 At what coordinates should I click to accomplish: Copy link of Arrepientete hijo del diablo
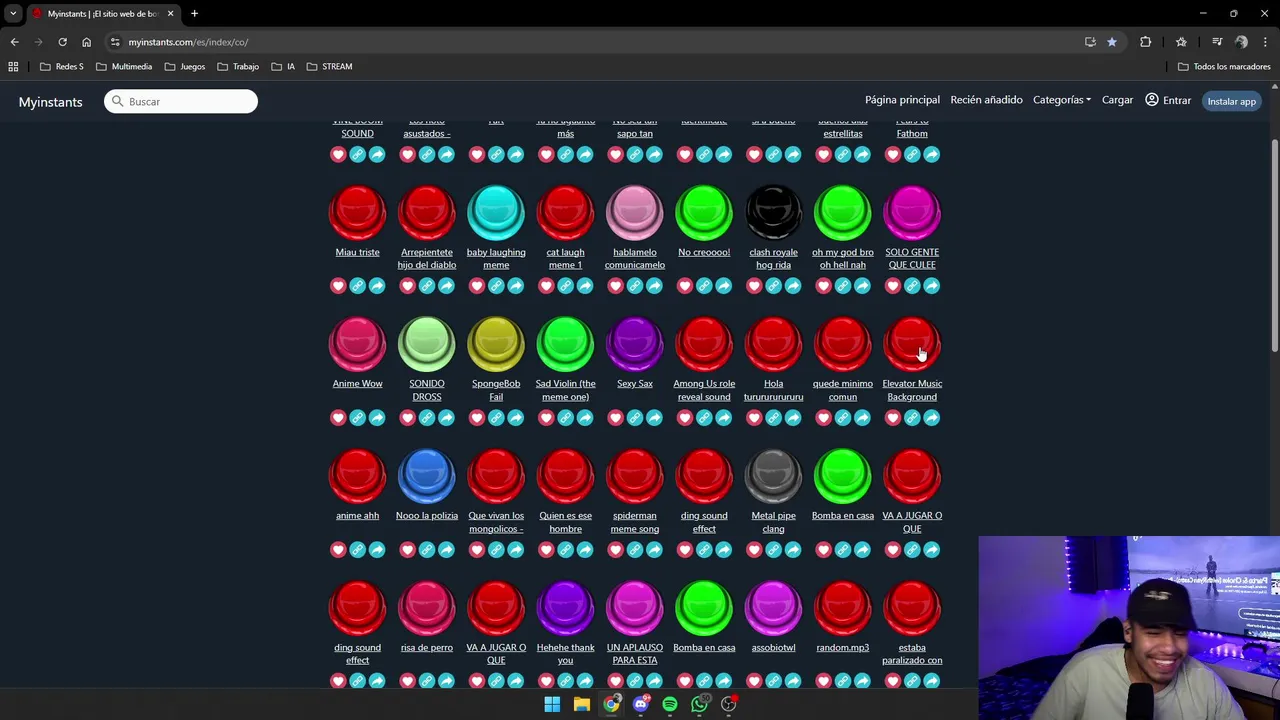tap(427, 286)
